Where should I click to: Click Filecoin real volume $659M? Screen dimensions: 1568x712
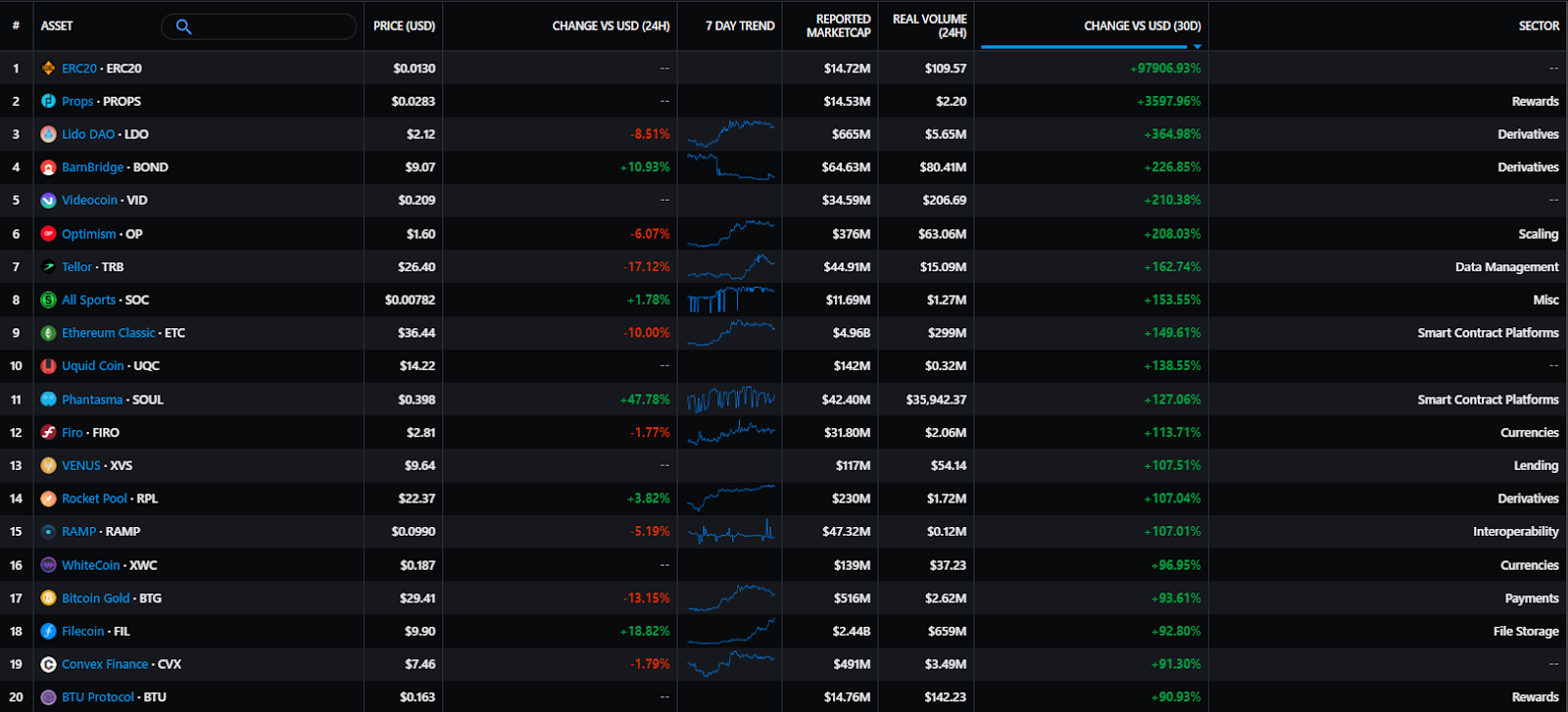pos(948,632)
